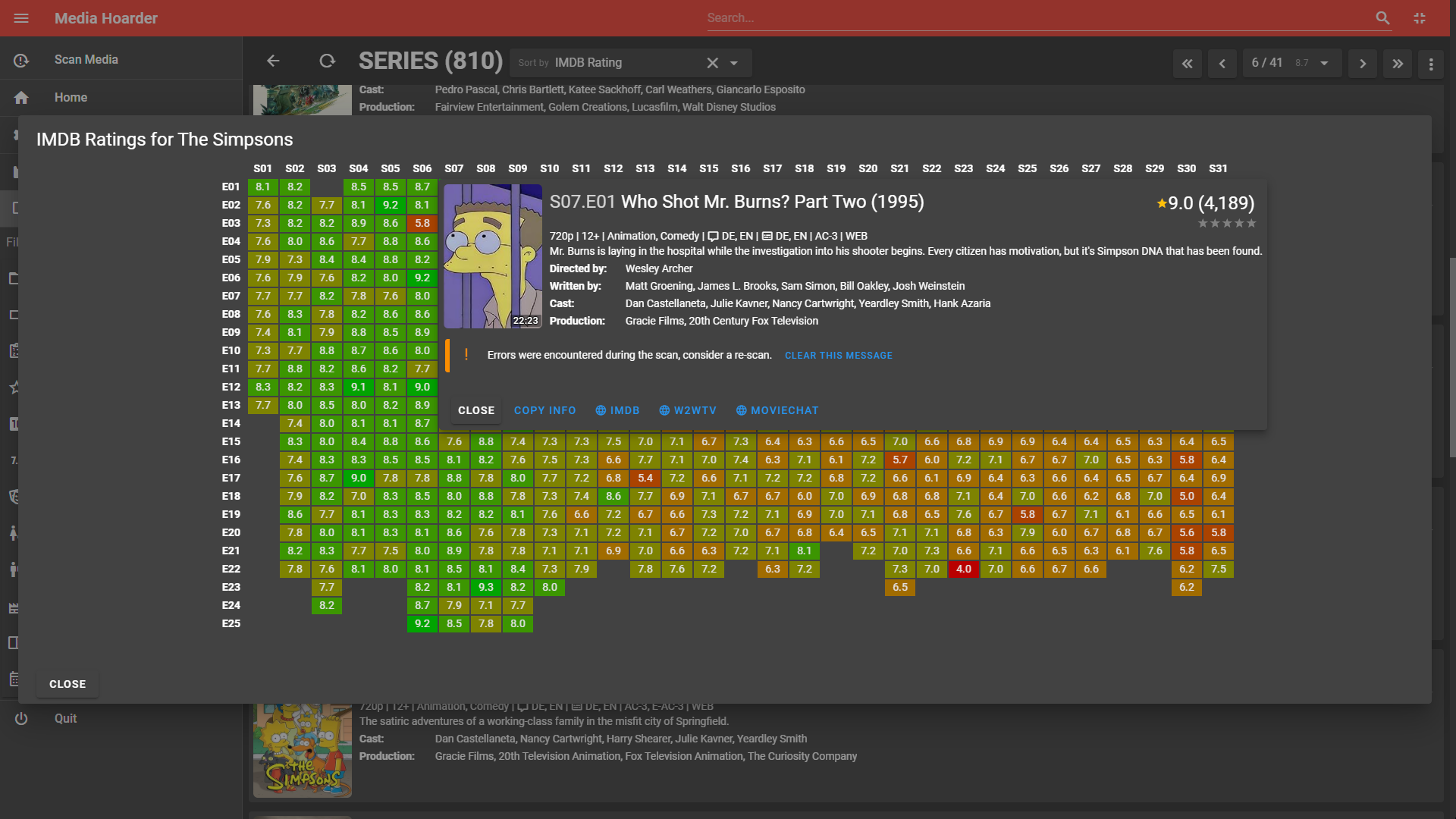The width and height of the screenshot is (1456, 819).
Task: Select S03 E24 rating cell 8.2
Action: coord(327,605)
